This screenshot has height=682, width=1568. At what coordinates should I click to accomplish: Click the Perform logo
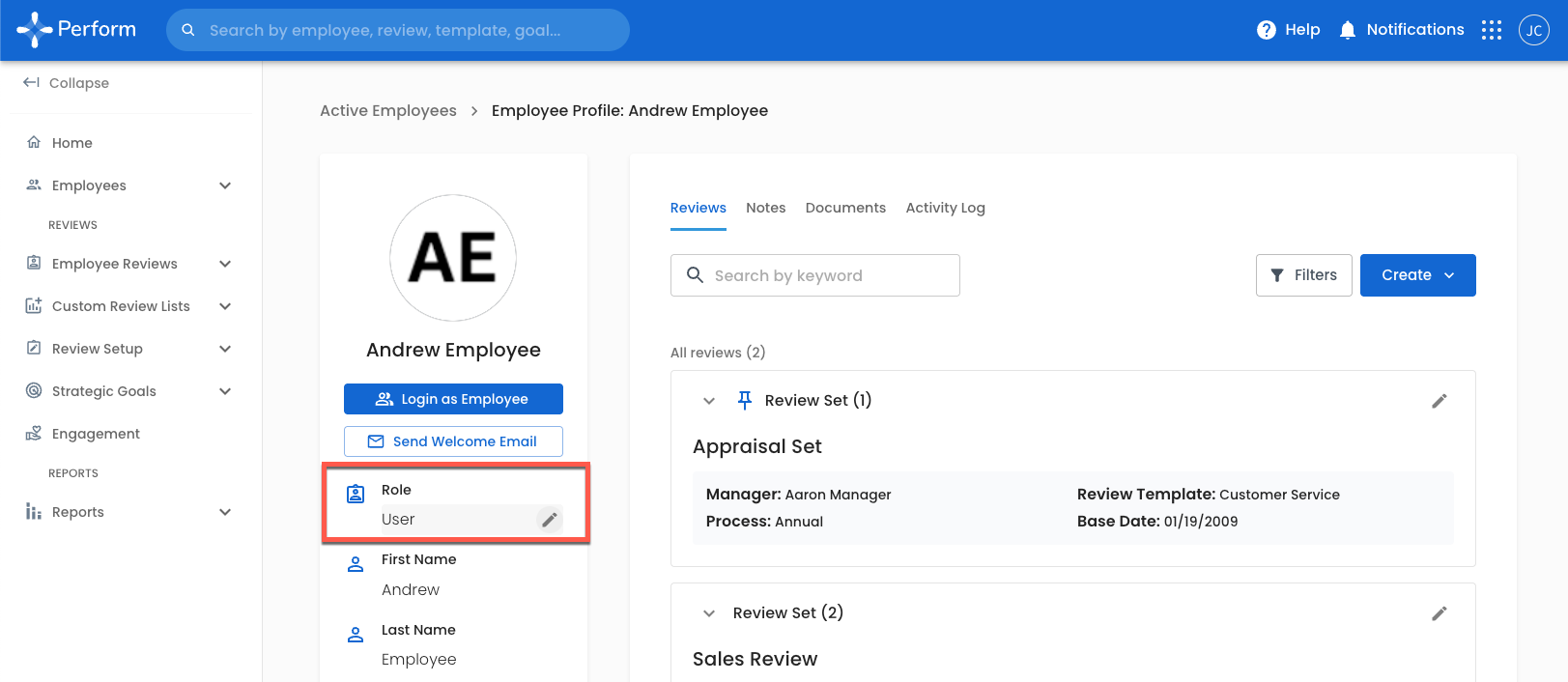click(76, 30)
